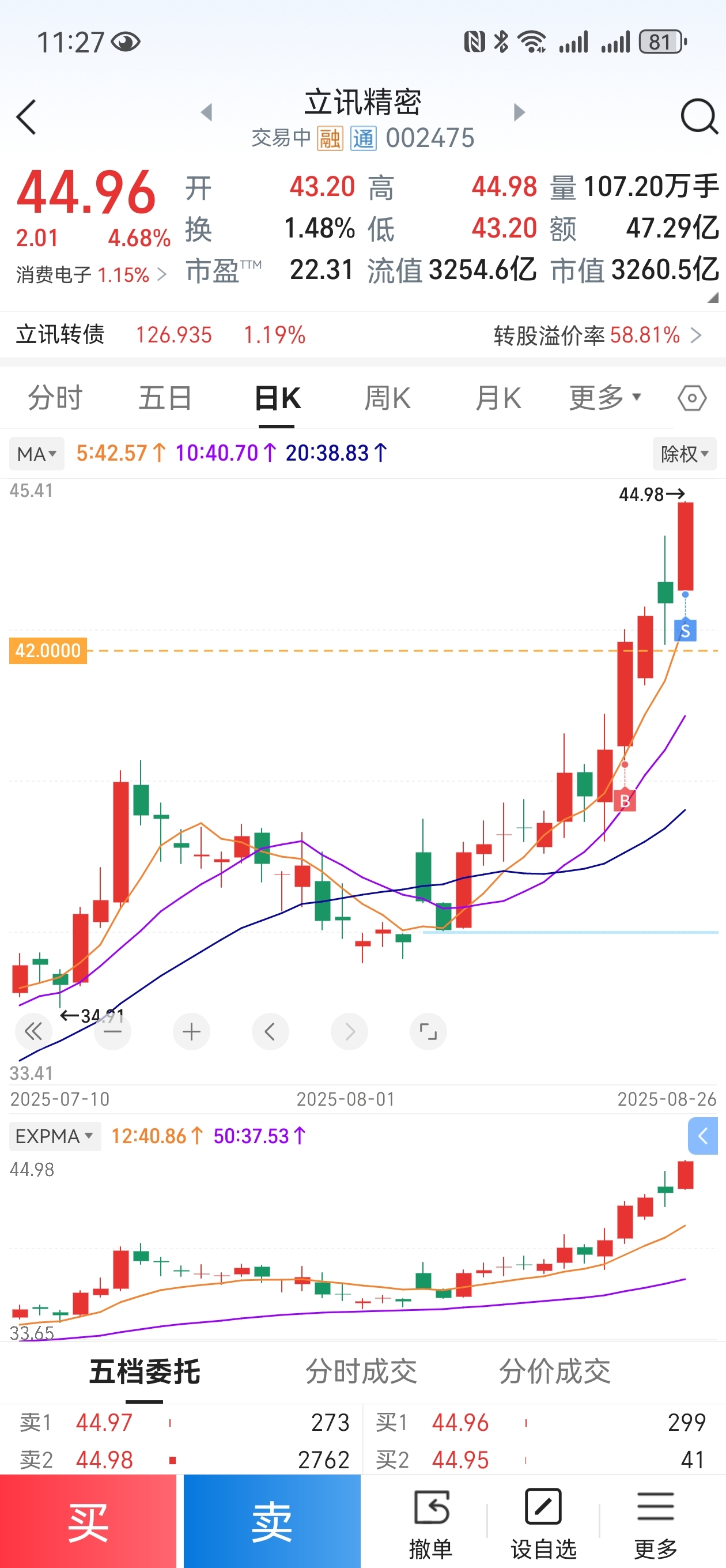Collapse the indicator panel with the blue arrow tab
The height and width of the screenshot is (1568, 726).
point(703,1136)
